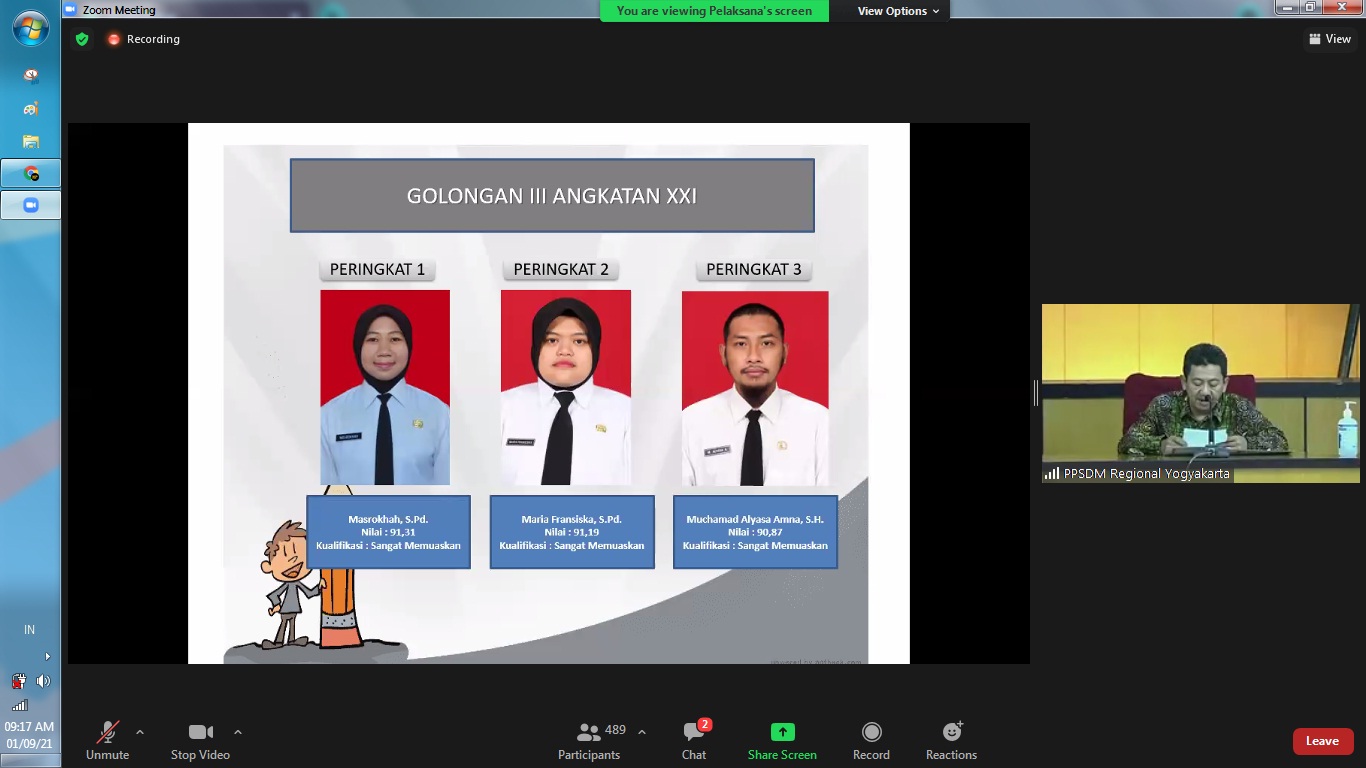Open the Reactions menu
The image size is (1366, 768).
click(x=951, y=741)
